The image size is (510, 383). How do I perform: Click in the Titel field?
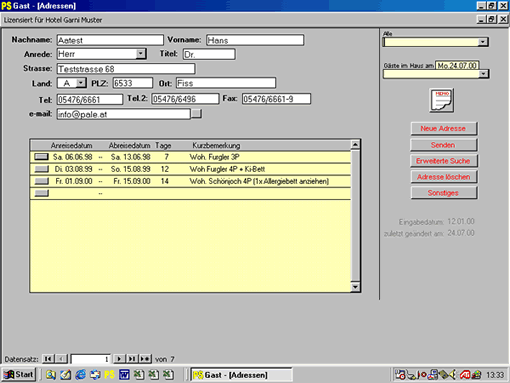pyautogui.click(x=209, y=54)
